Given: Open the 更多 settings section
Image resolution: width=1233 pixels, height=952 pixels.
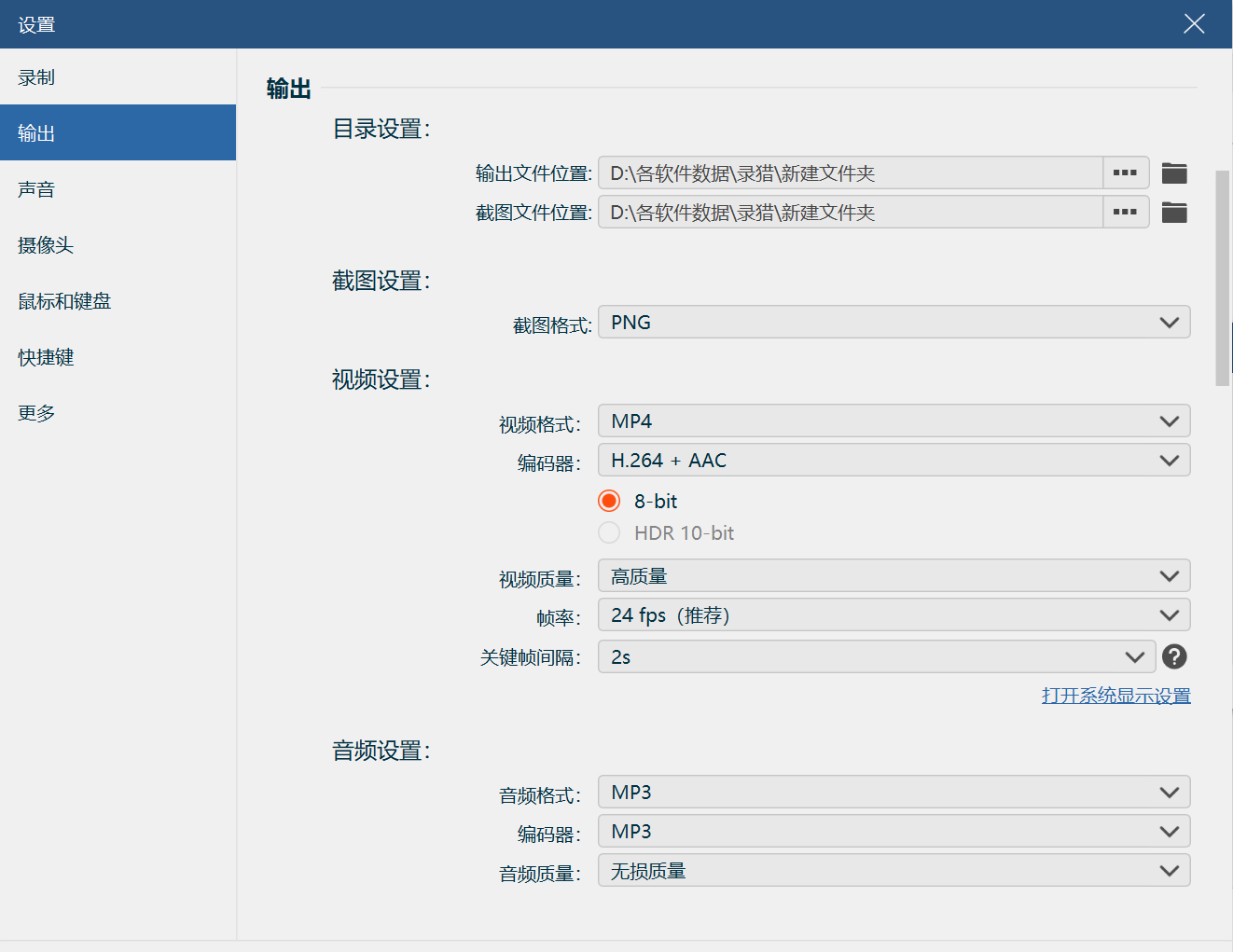Looking at the screenshot, I should [35, 412].
